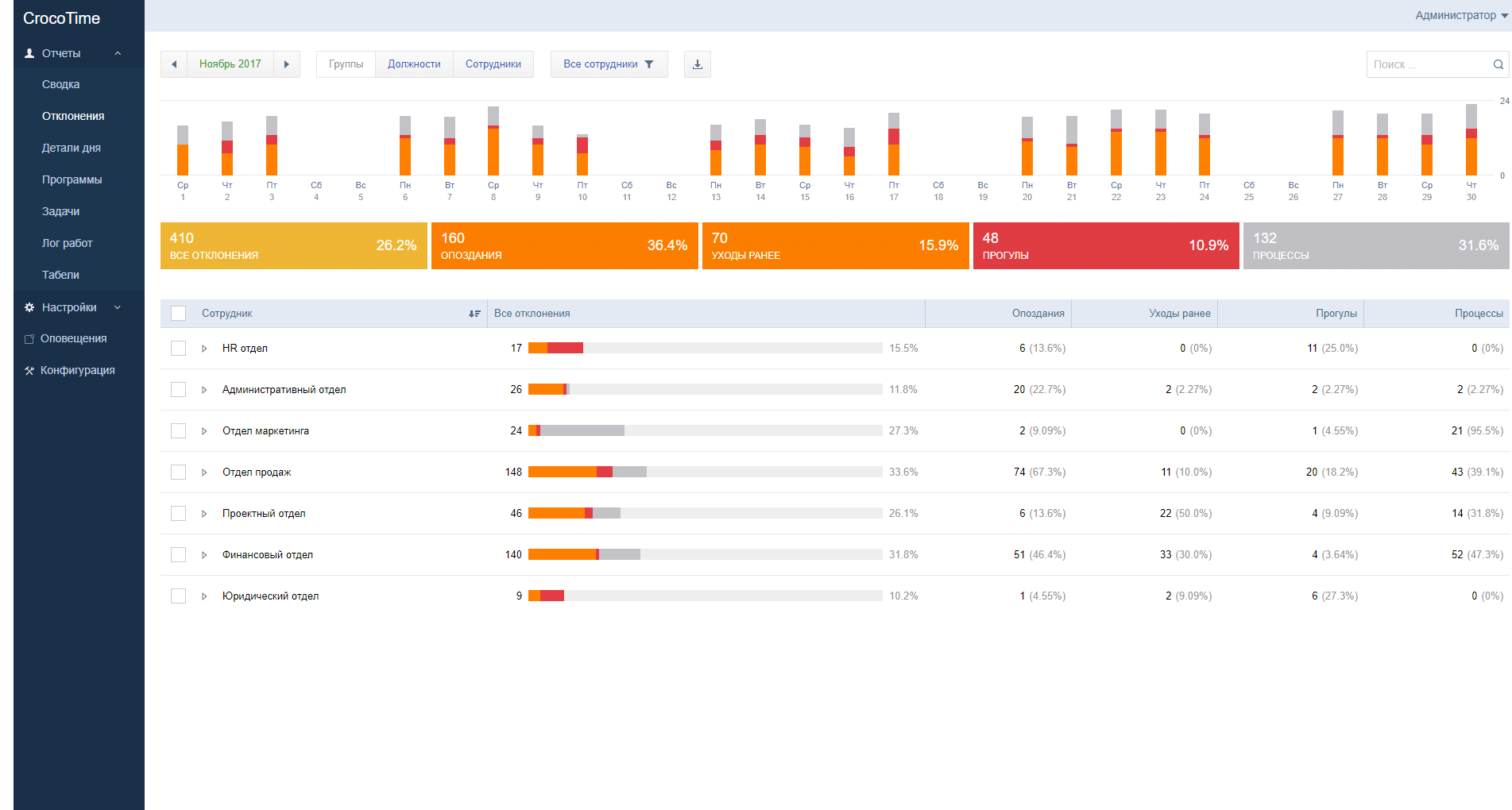Click the download report icon
This screenshot has width=1512, height=810.
point(698,64)
